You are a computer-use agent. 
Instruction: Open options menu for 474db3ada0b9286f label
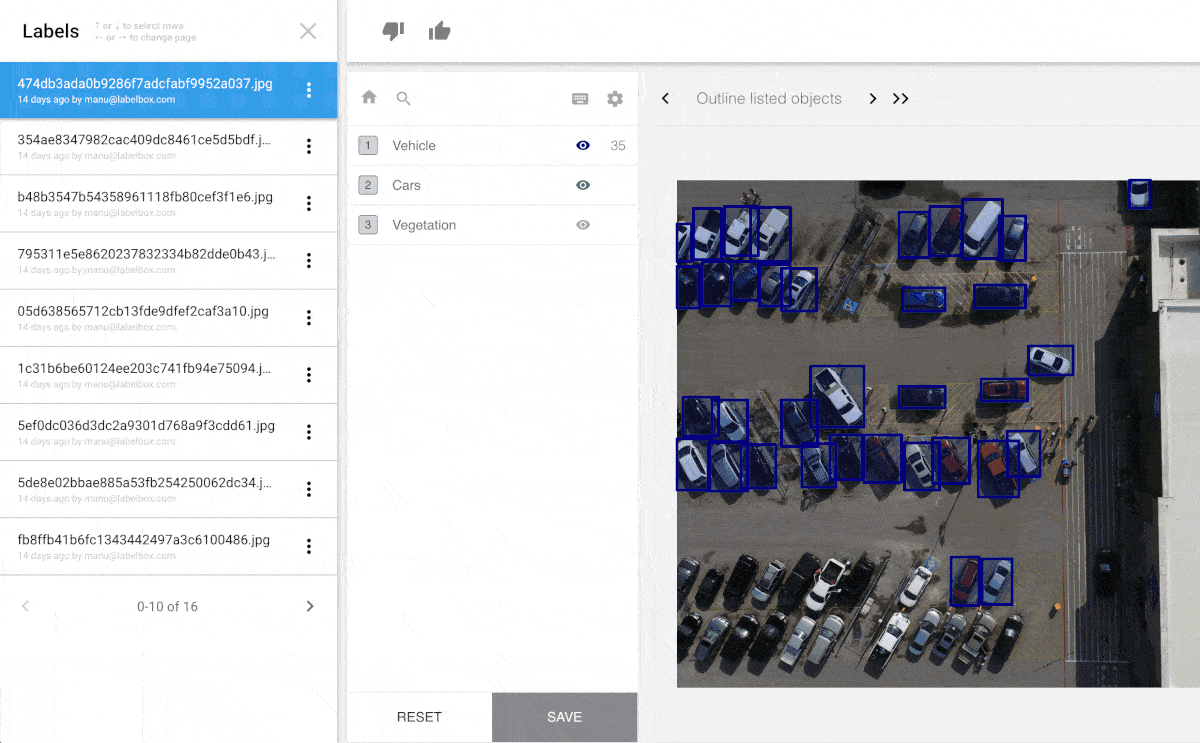click(309, 90)
